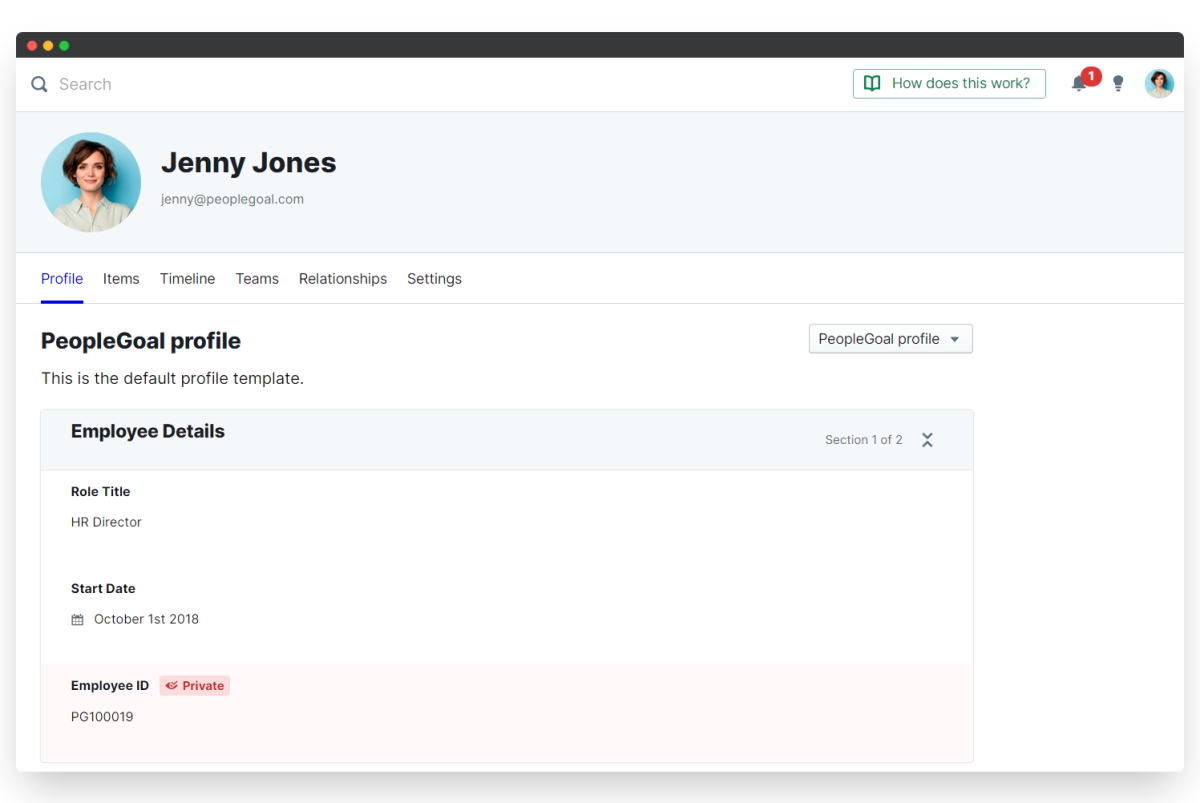Collapse the Employee Details section
This screenshot has width=1200, height=803.
pyautogui.click(x=927, y=440)
